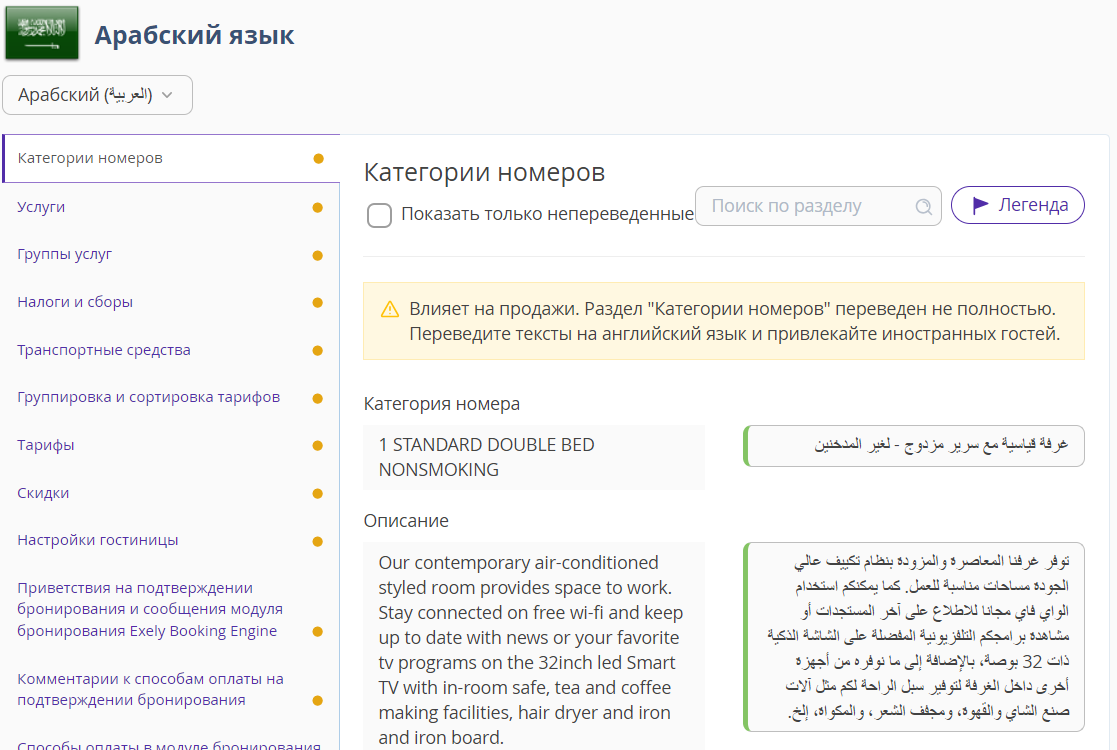Click the Категории номеров content heading
The width and height of the screenshot is (1117, 750).
click(484, 172)
